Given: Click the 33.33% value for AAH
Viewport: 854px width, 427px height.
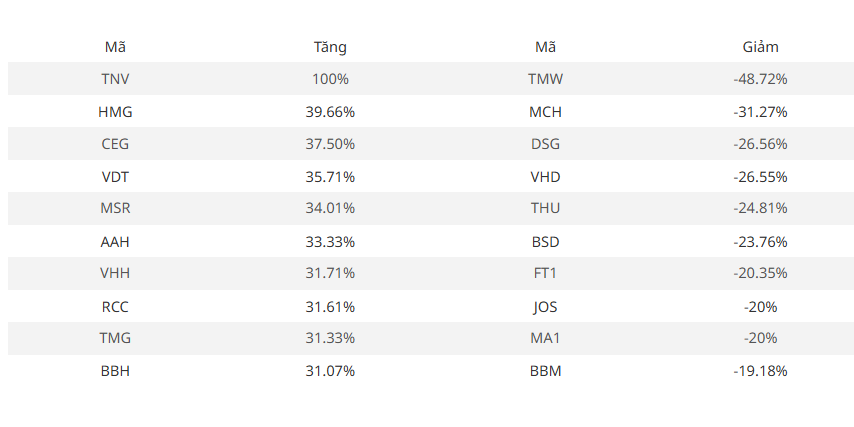Looking at the screenshot, I should tap(330, 241).
